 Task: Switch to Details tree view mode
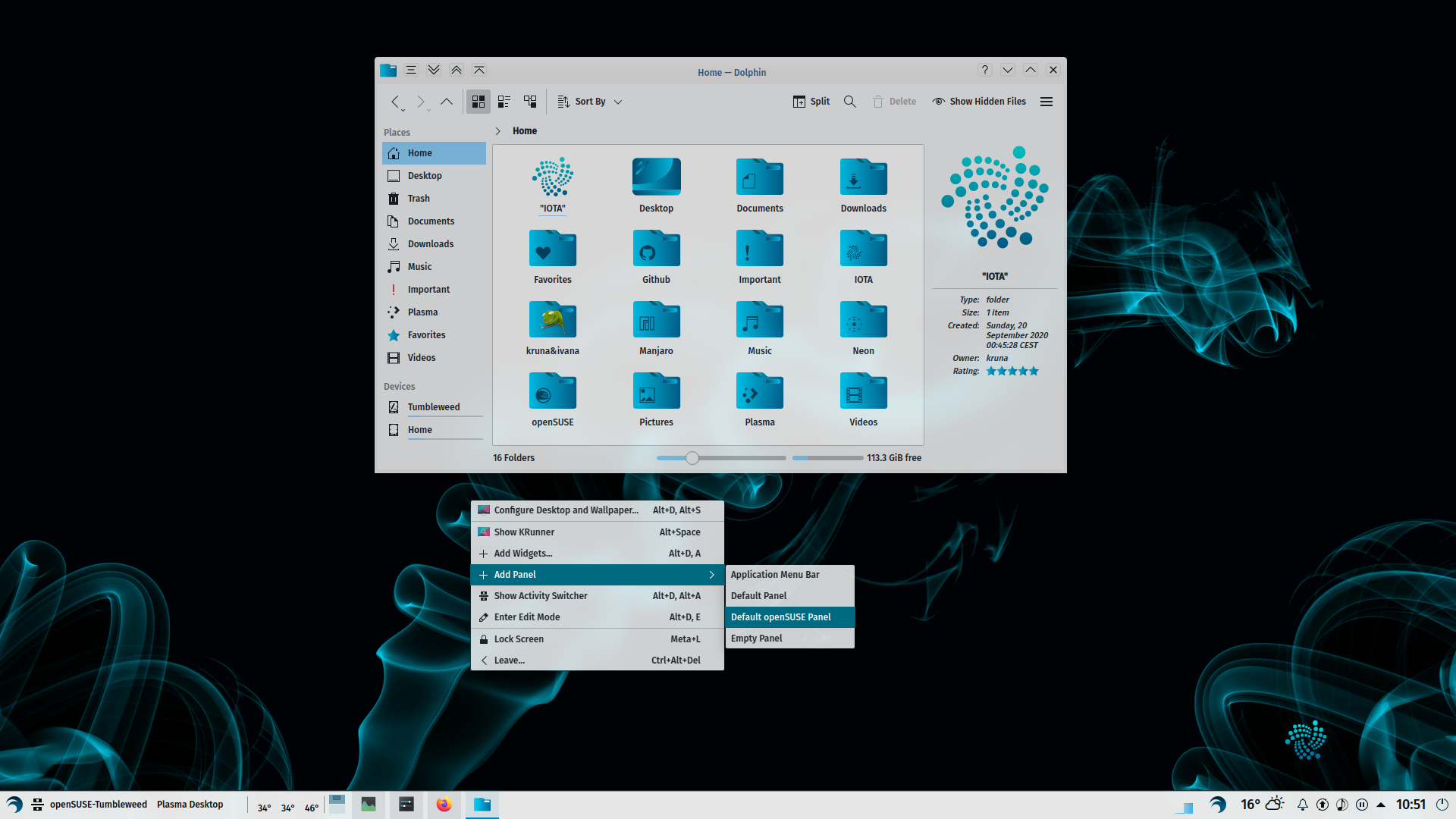click(x=530, y=102)
